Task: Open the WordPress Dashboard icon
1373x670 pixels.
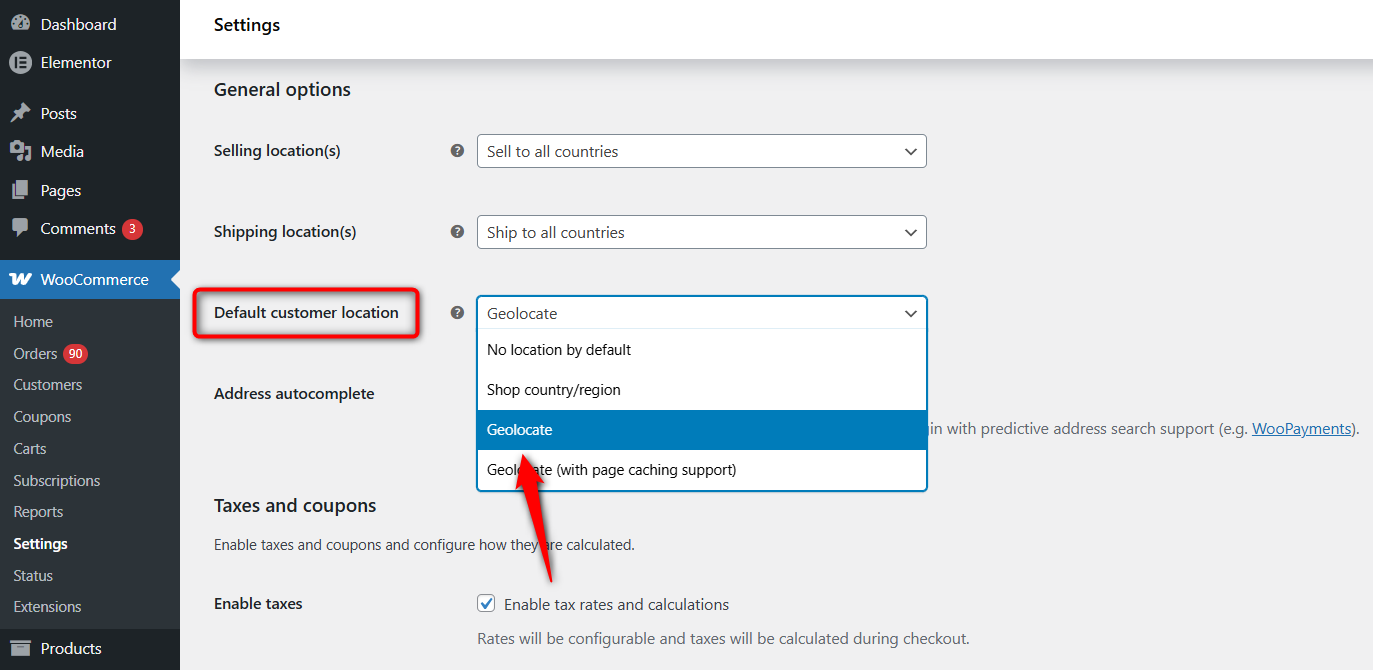Action: pos(21,23)
